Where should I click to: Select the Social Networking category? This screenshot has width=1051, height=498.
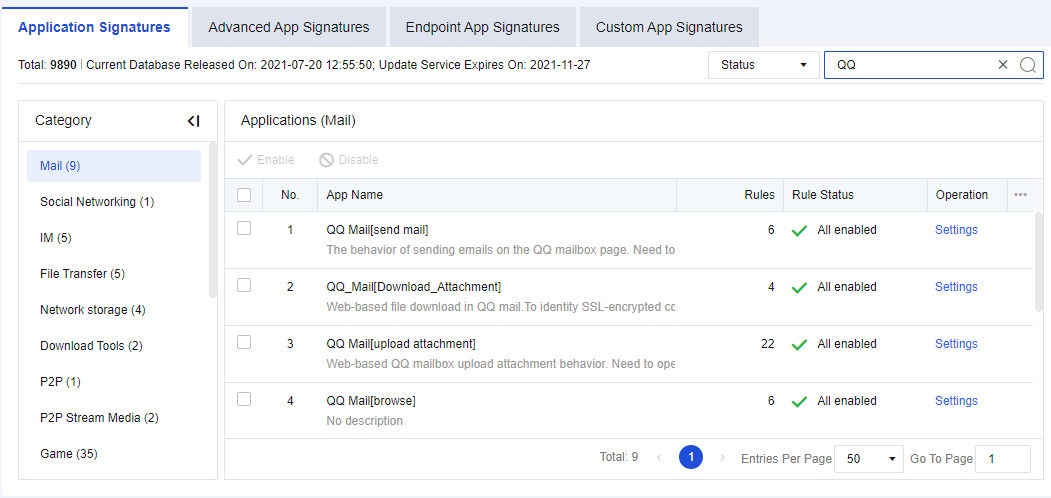pyautogui.click(x=97, y=202)
